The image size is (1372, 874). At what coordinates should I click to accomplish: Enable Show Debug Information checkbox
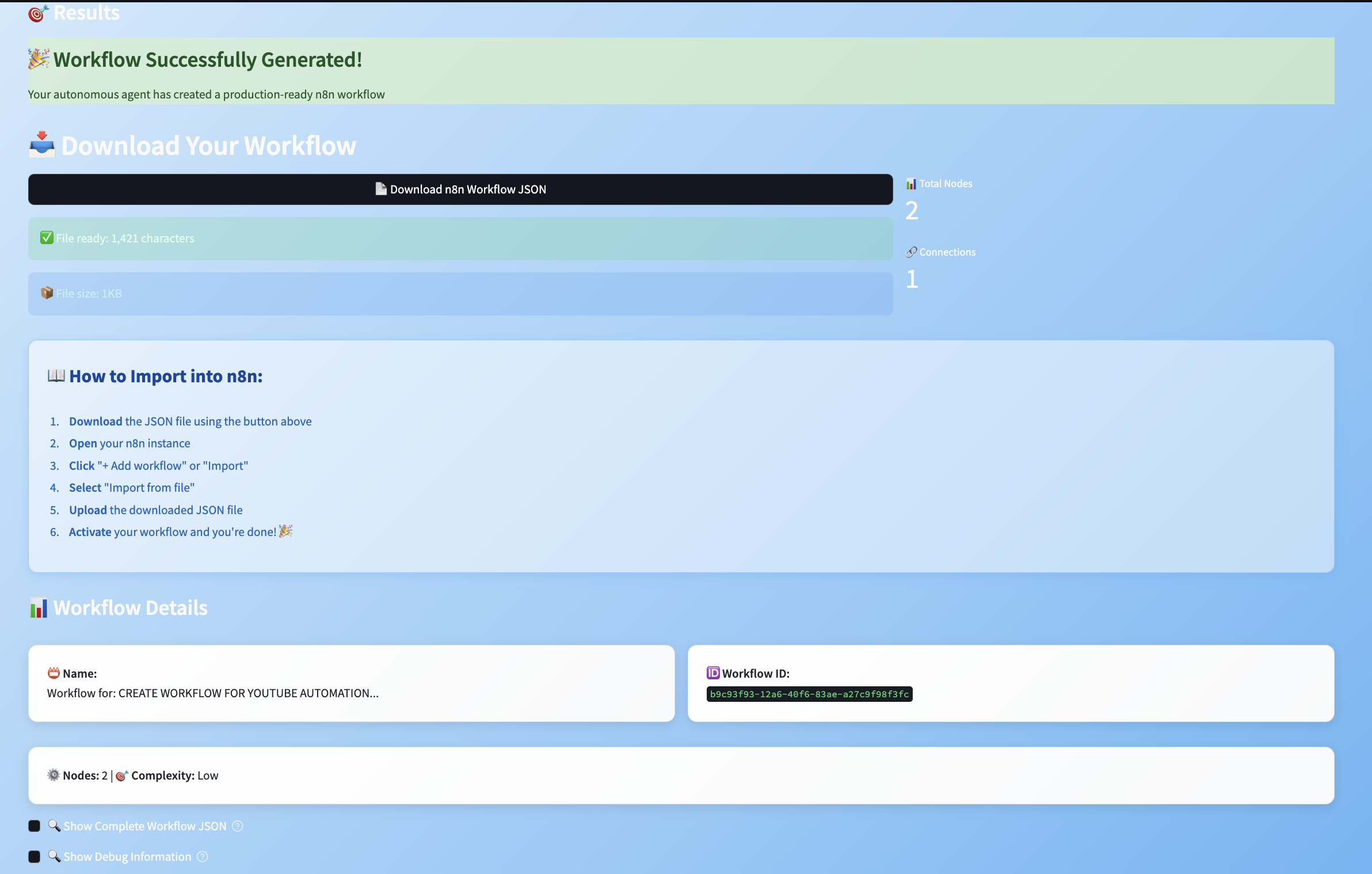click(35, 857)
